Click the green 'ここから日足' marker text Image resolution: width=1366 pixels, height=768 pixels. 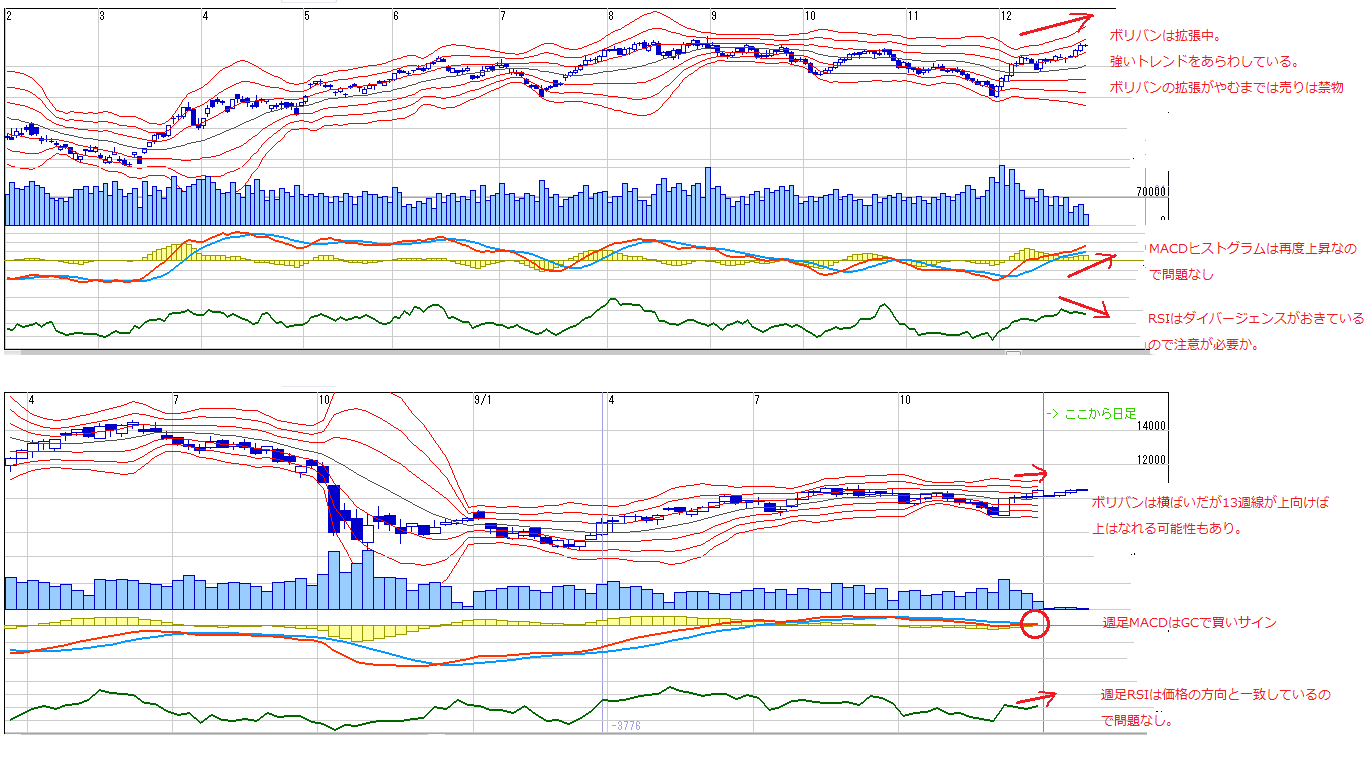coord(1090,414)
